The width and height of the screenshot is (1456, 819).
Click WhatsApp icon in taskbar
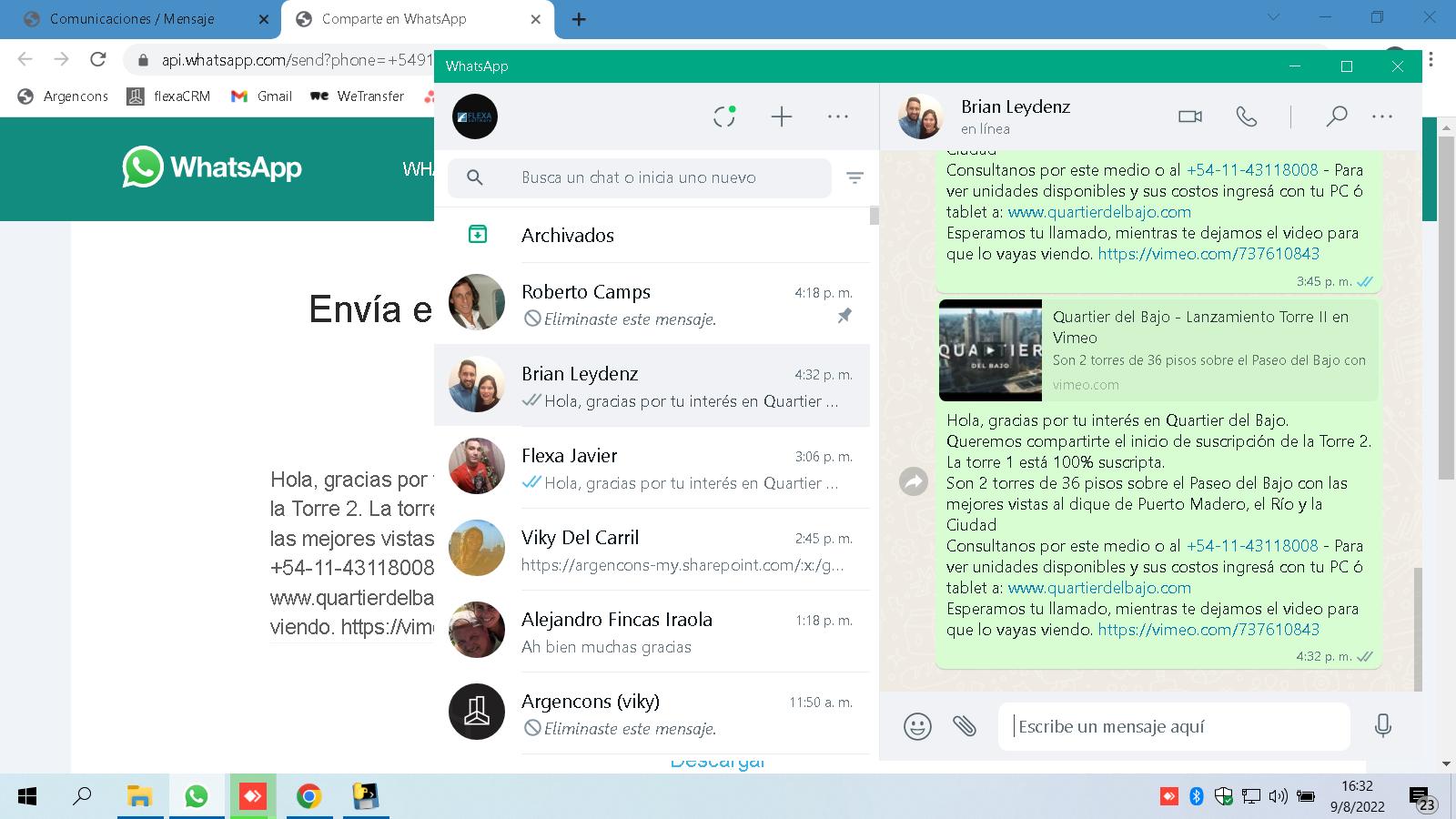point(196,797)
